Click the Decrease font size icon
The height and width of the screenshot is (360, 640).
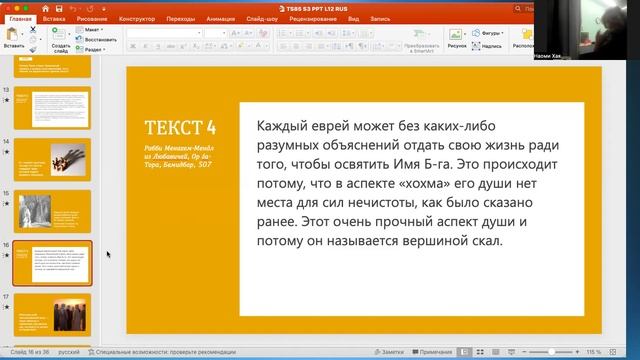248,33
